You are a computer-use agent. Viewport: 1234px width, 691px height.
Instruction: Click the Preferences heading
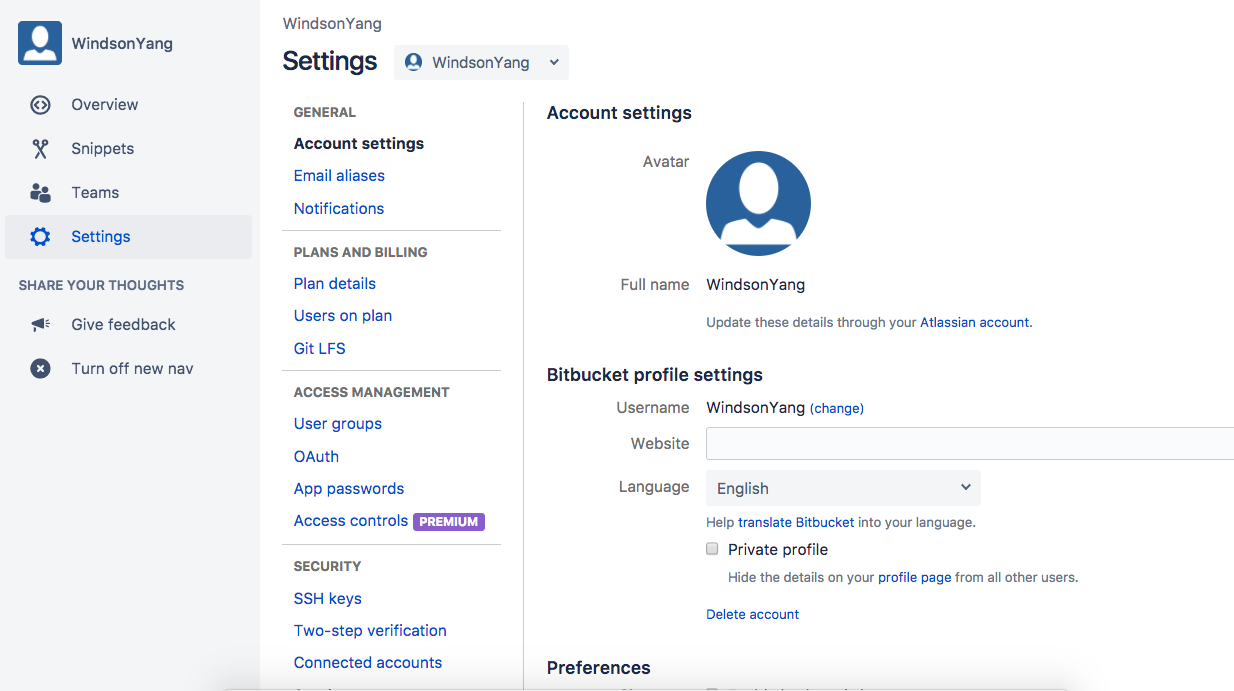pyautogui.click(x=599, y=668)
